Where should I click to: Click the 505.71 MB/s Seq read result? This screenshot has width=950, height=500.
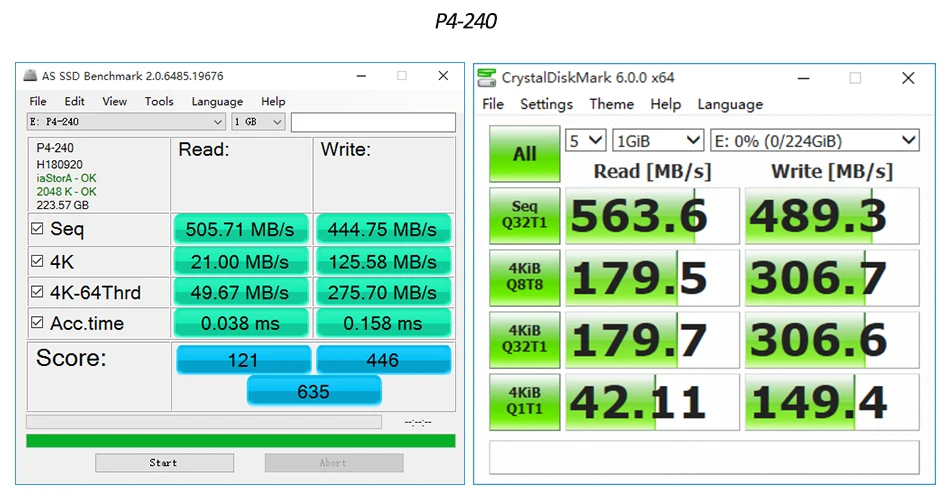coord(241,229)
